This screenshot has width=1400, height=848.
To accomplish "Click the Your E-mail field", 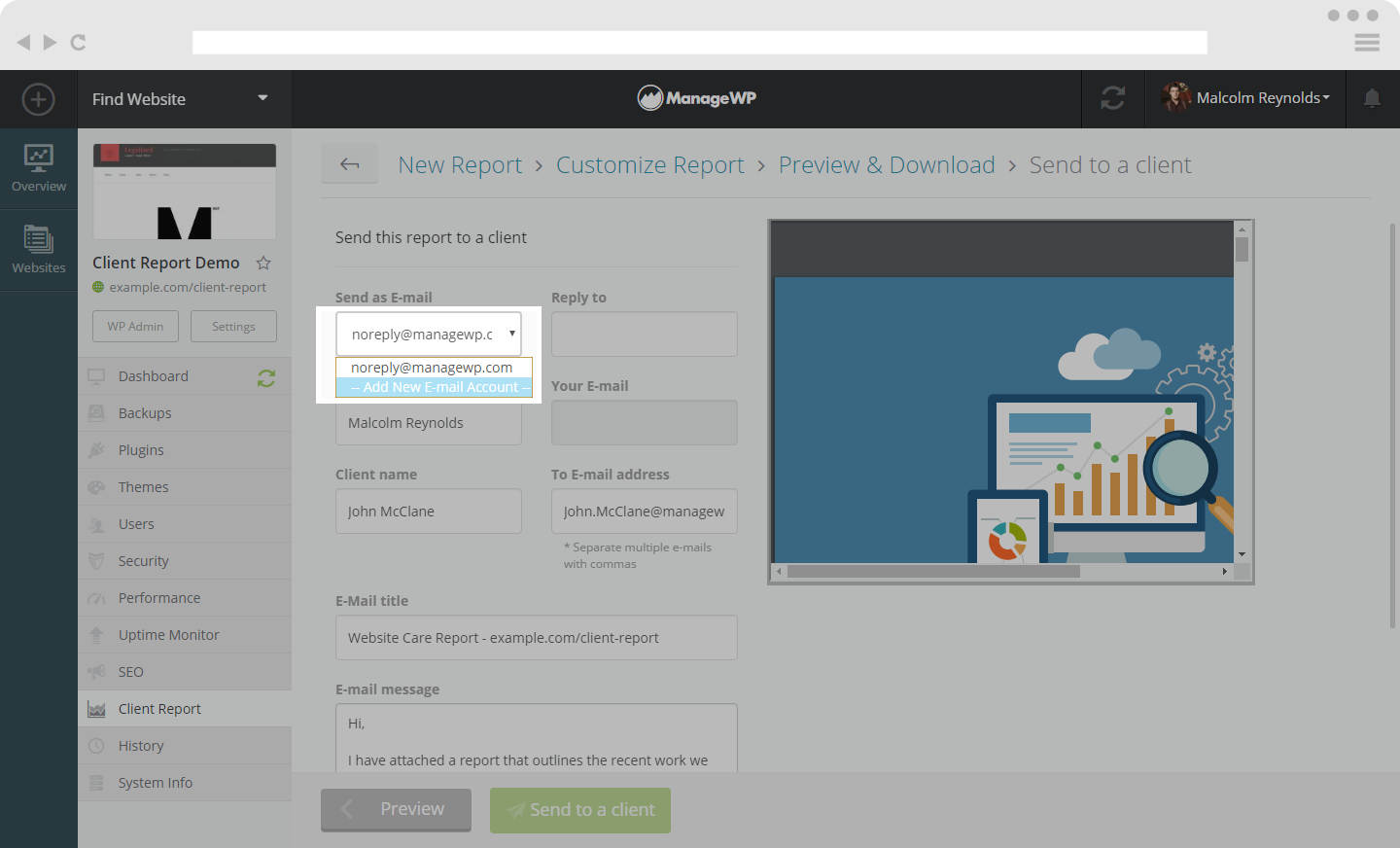I will 645,422.
